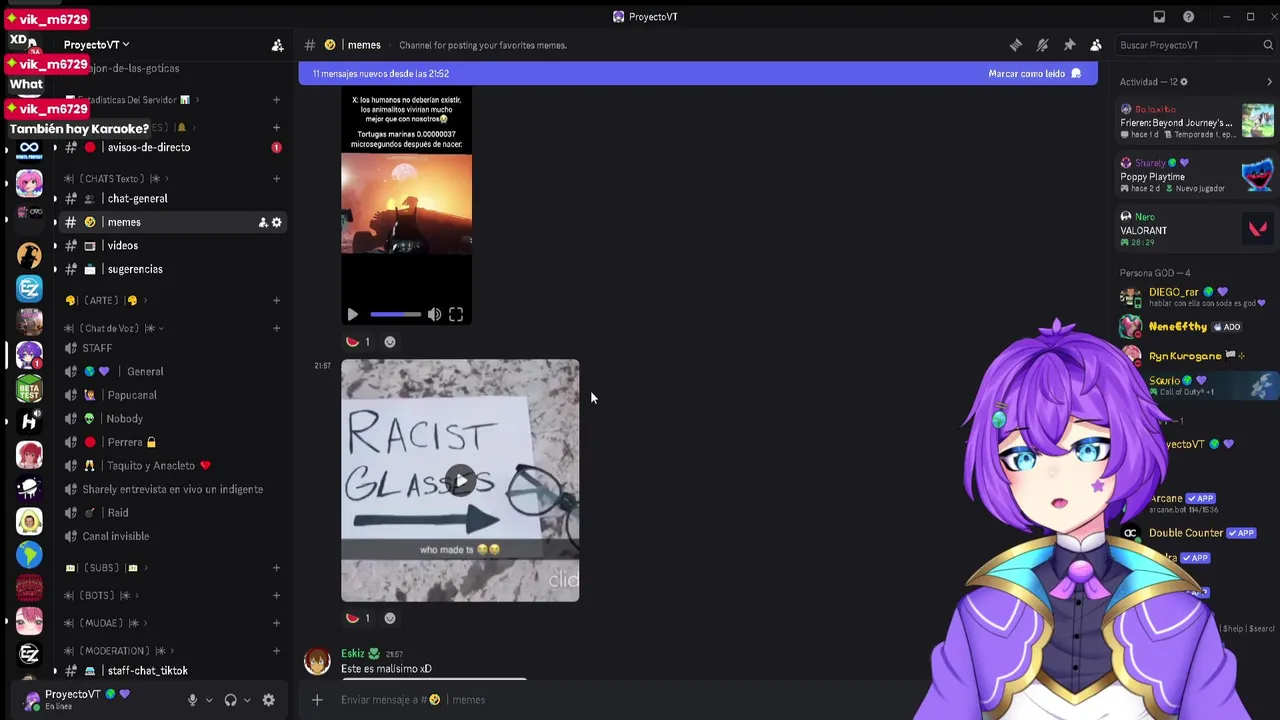Viewport: 1280px width, 720px height.
Task: Click watermelon reaction under first video
Action: click(358, 342)
